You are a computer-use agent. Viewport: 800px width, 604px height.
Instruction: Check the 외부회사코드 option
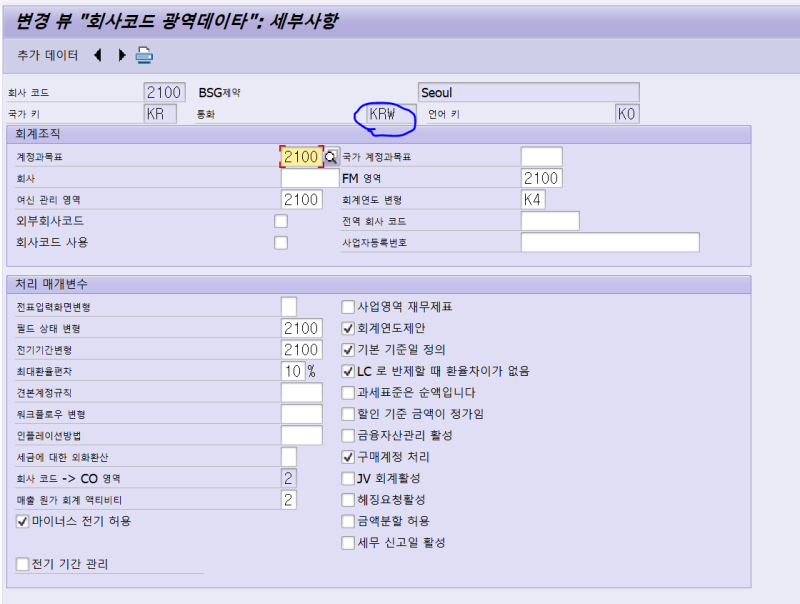pyautogui.click(x=281, y=220)
